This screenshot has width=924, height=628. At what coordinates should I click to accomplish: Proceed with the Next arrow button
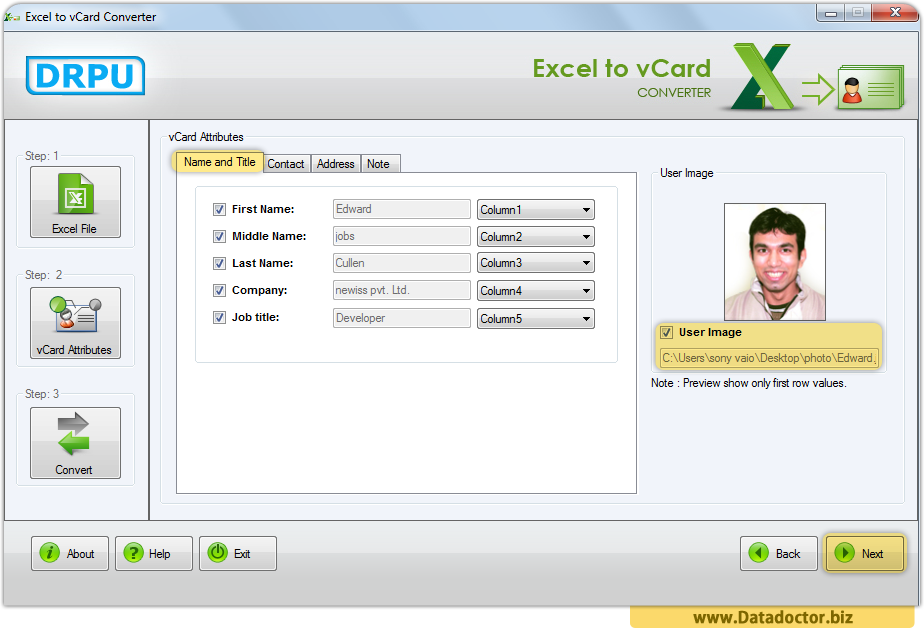pyautogui.click(x=864, y=553)
